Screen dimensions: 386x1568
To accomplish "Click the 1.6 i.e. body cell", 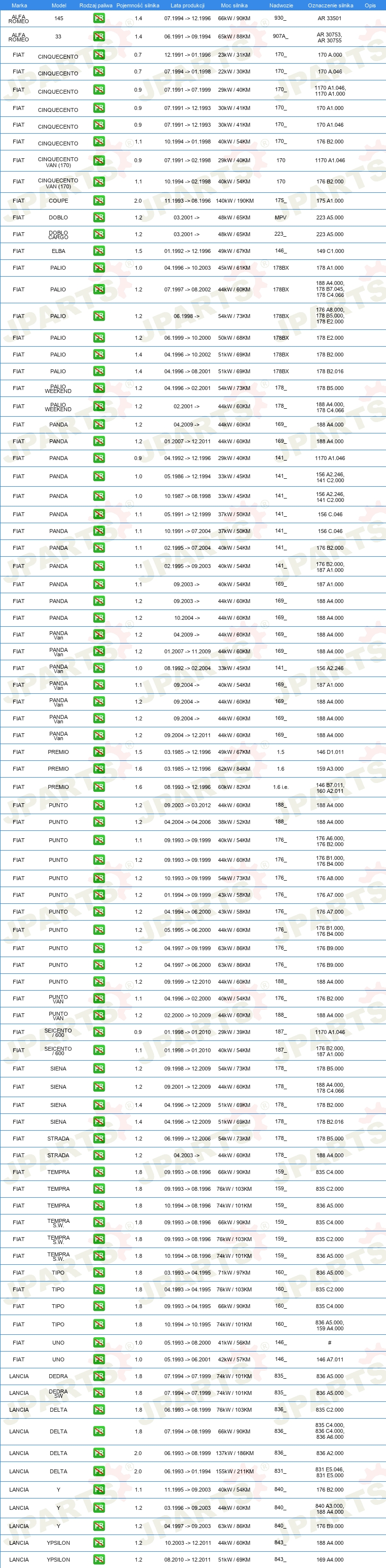I will [280, 787].
